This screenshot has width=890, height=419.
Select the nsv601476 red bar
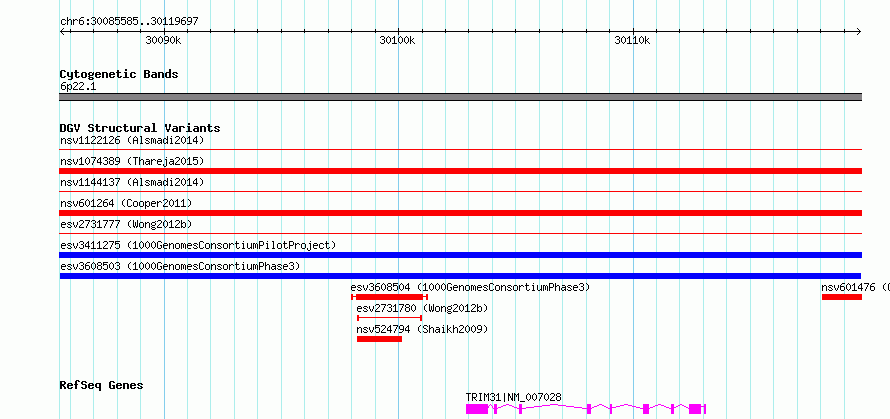842,297
